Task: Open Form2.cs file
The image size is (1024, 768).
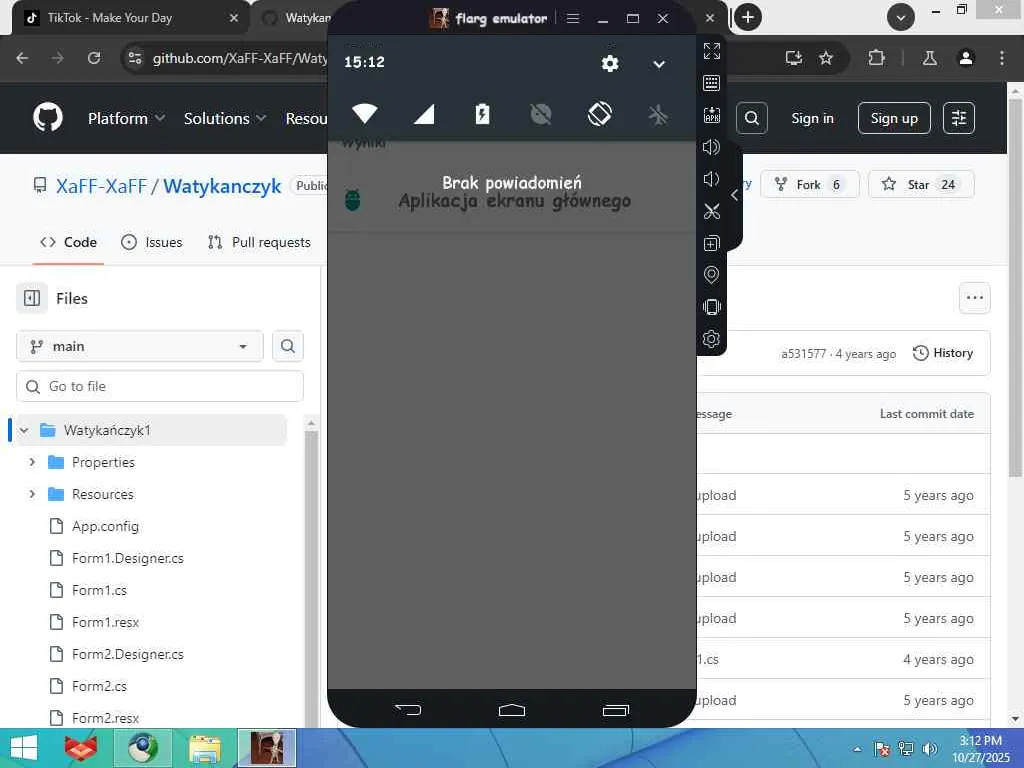Action: click(x=99, y=686)
